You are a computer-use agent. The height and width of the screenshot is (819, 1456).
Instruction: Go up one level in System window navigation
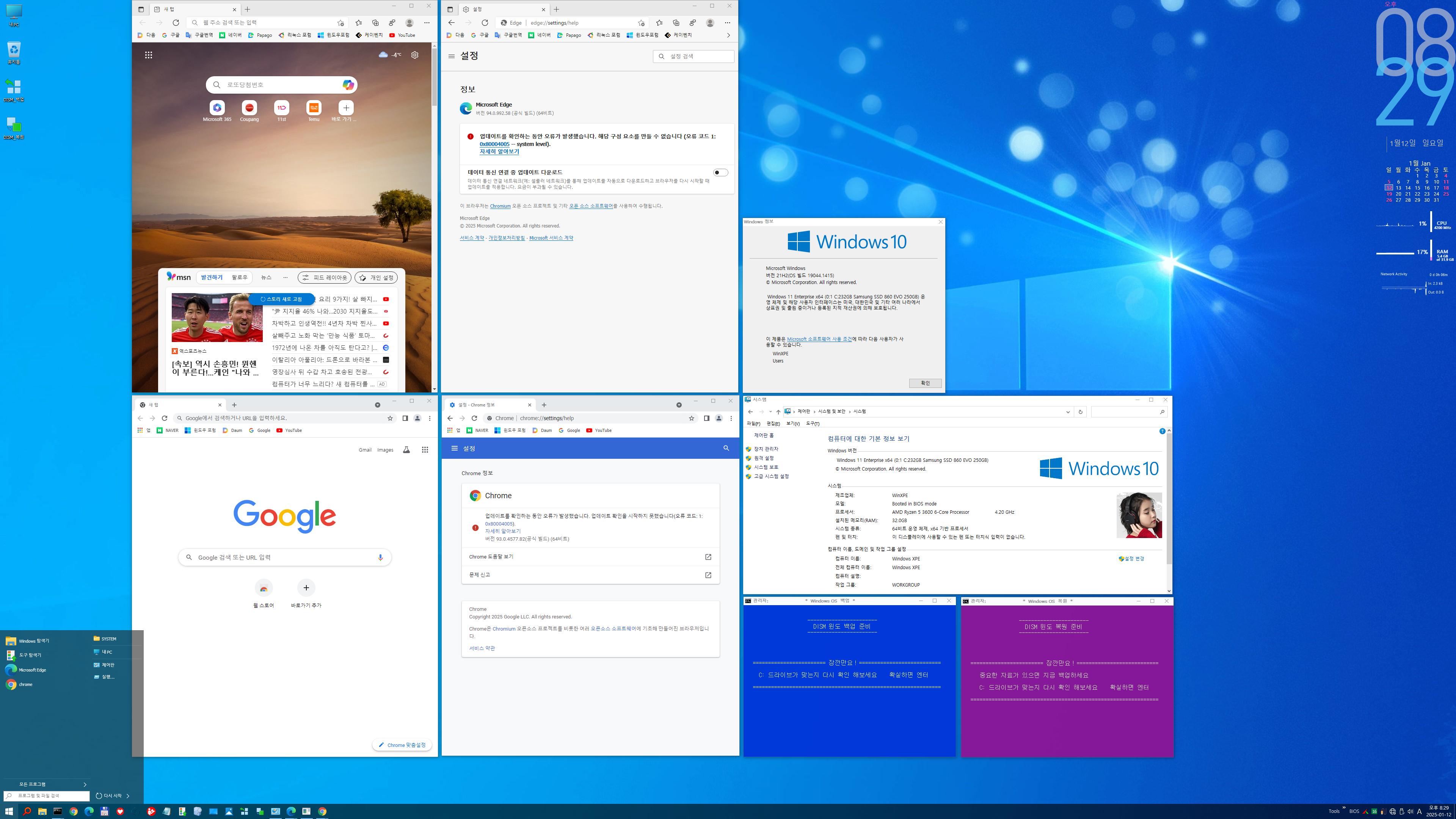click(778, 411)
